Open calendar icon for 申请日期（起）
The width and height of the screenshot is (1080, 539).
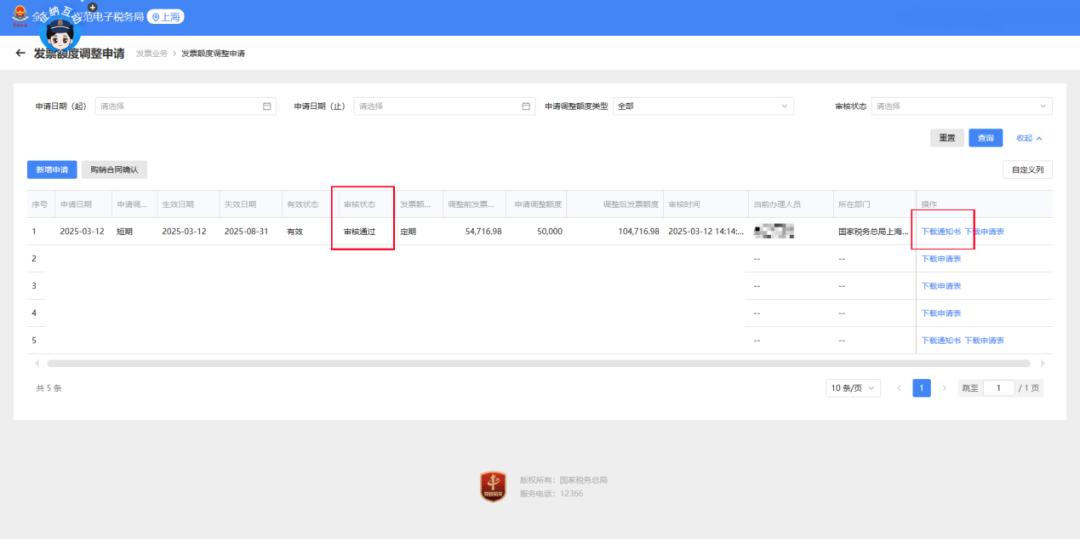click(267, 106)
